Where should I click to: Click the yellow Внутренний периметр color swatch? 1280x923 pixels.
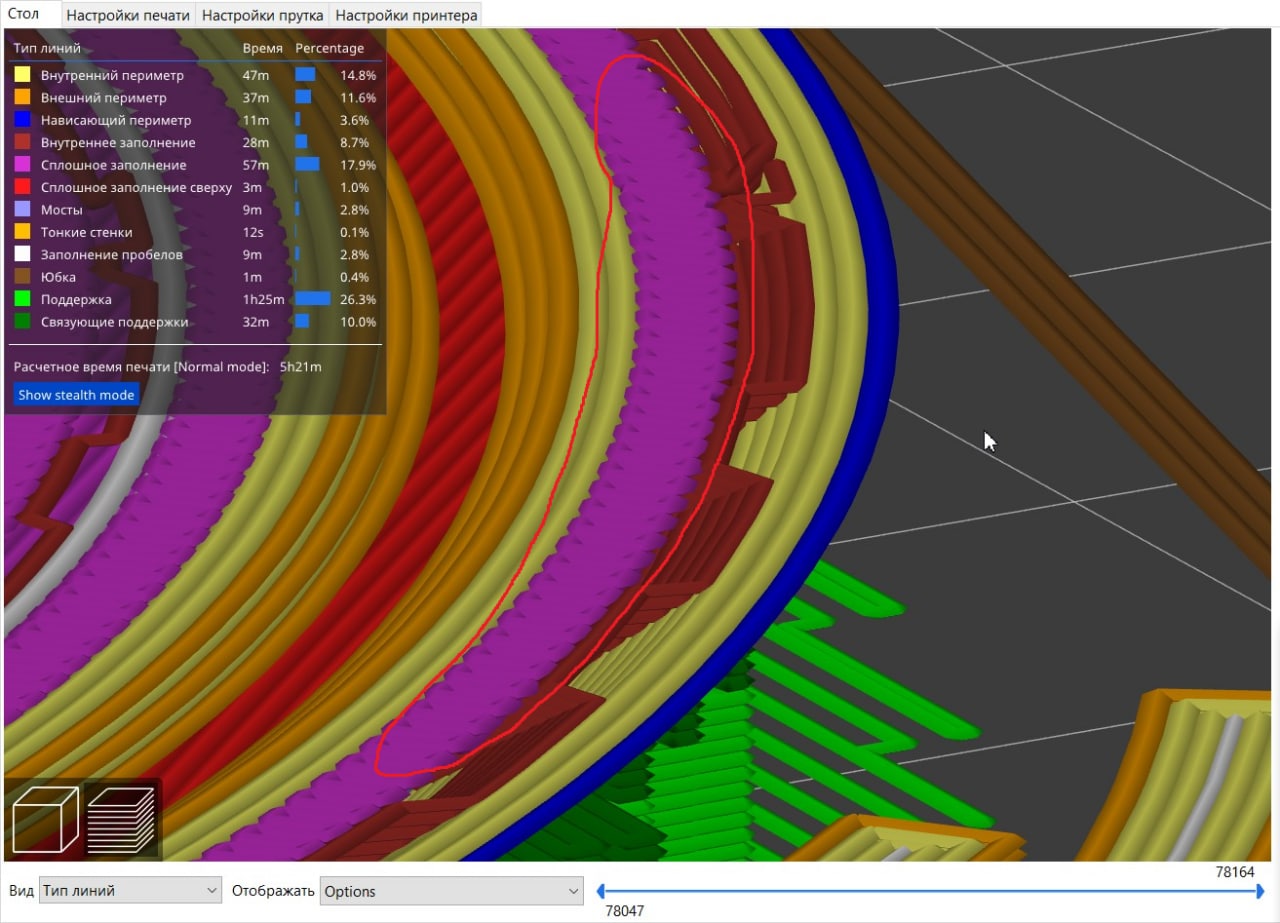tap(22, 75)
